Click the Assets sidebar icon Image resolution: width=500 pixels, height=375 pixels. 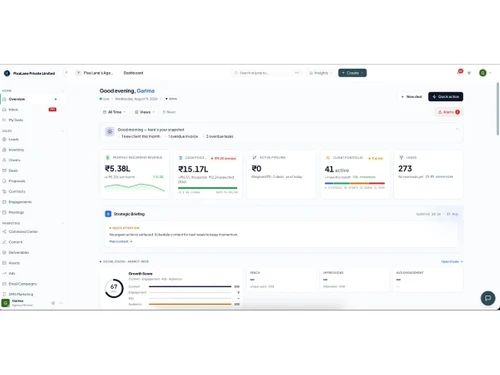[4, 263]
